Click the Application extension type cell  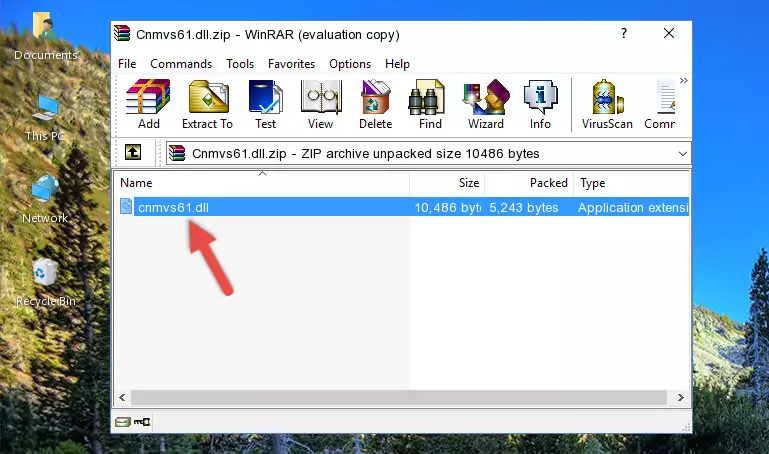(633, 207)
